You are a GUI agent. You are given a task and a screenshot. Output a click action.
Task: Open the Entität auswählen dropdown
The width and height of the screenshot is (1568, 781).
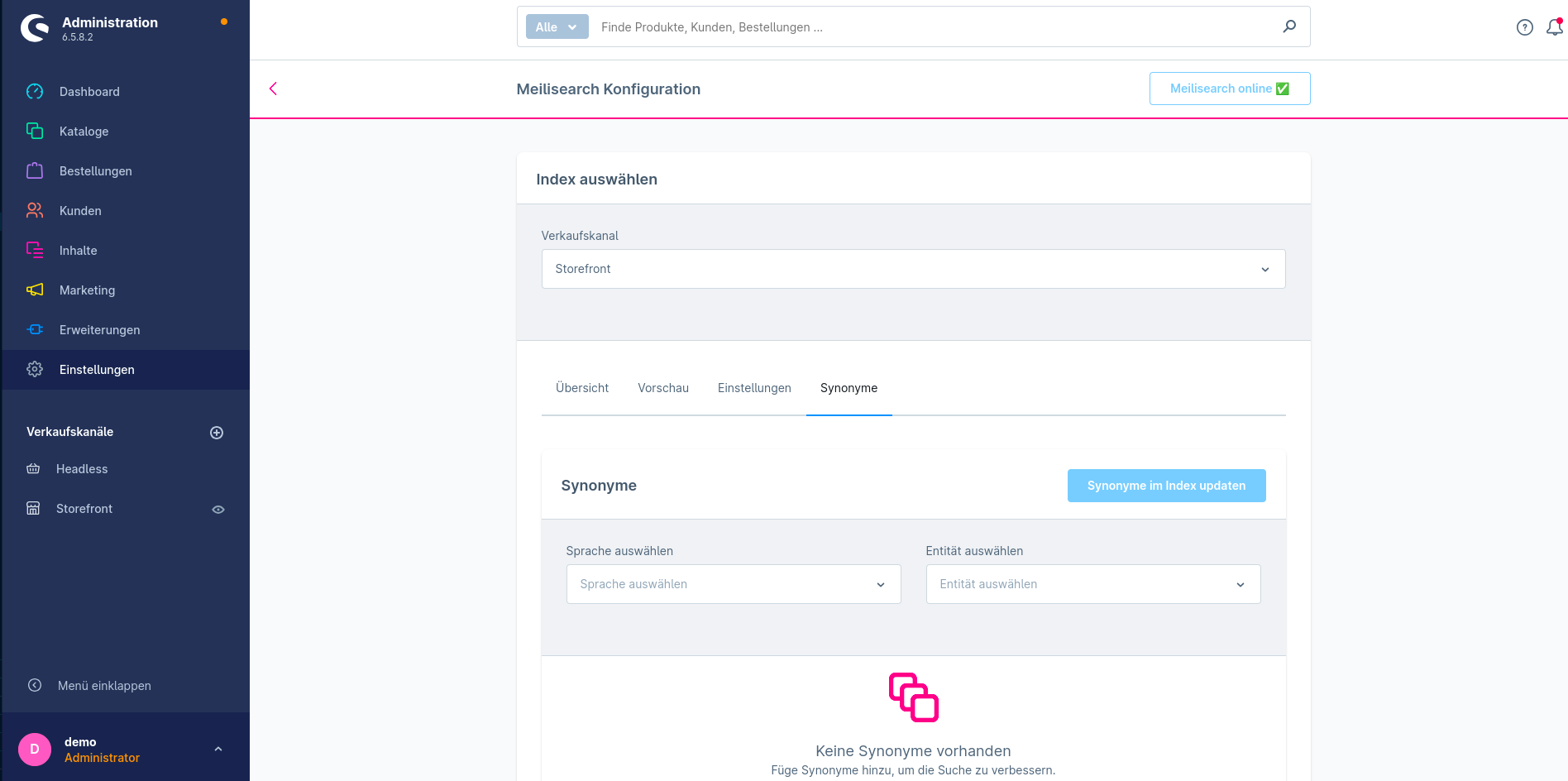click(x=1093, y=584)
